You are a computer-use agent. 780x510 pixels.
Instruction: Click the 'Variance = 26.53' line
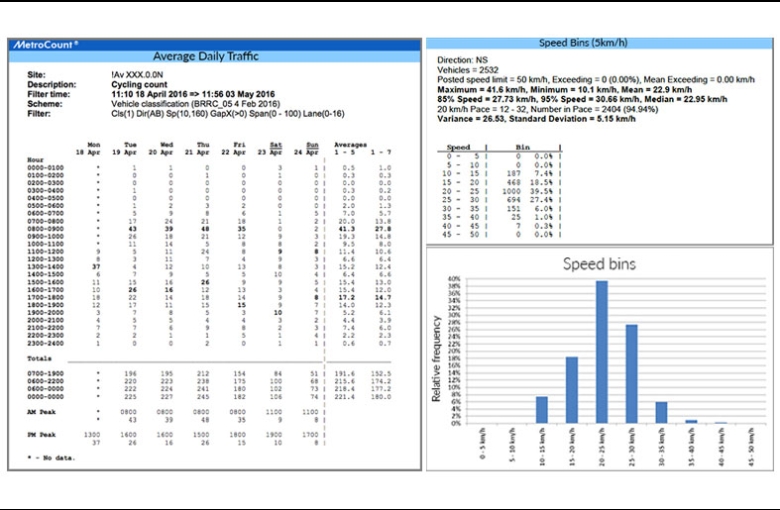point(536,119)
